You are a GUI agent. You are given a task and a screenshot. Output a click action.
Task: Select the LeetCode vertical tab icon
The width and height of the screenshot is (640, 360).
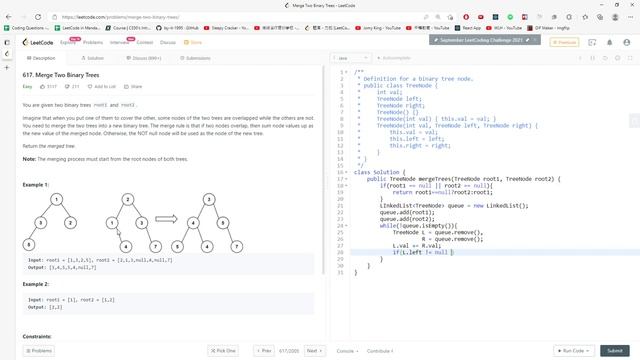7,53
